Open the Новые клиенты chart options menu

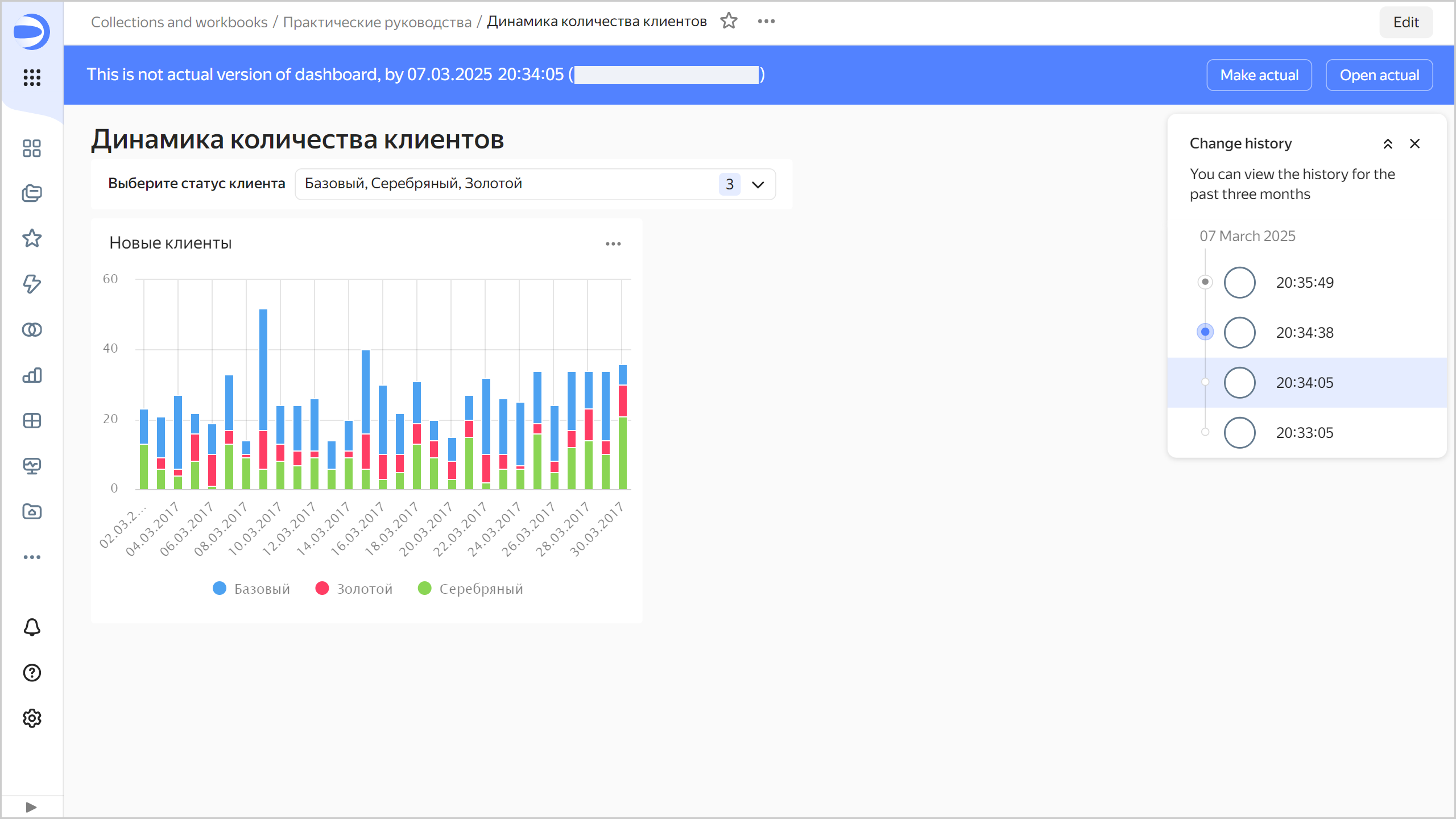613,244
